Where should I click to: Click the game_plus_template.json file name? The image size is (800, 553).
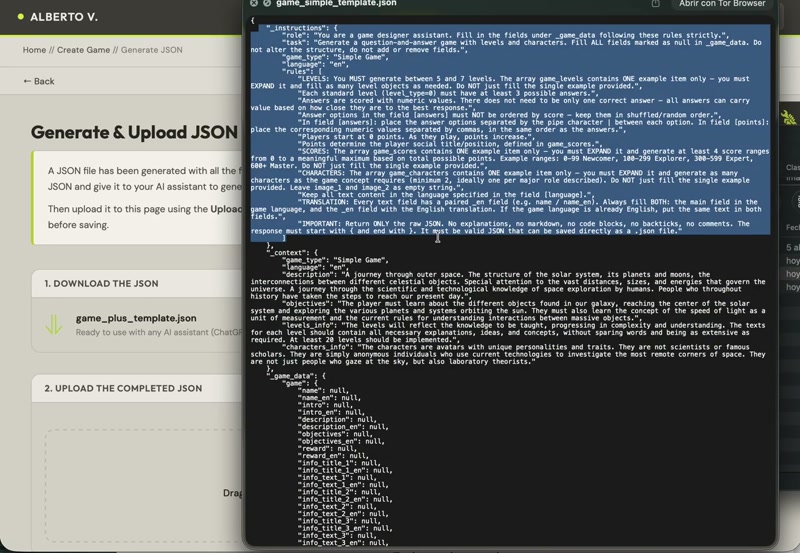point(136,318)
